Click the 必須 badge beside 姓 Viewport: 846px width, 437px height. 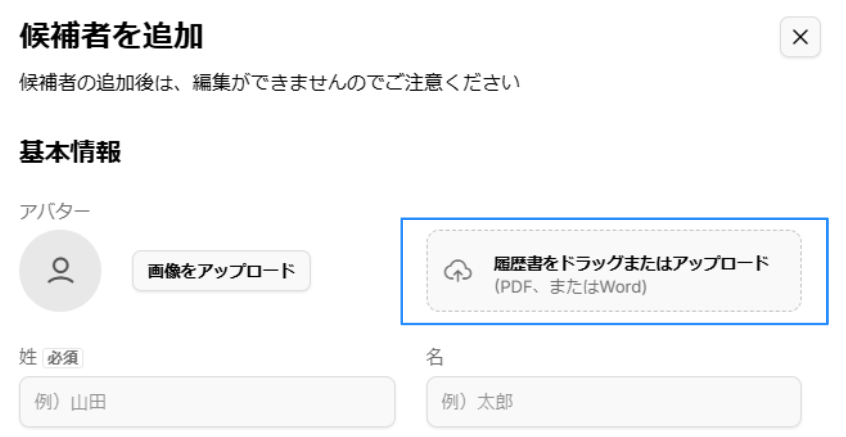tap(64, 357)
